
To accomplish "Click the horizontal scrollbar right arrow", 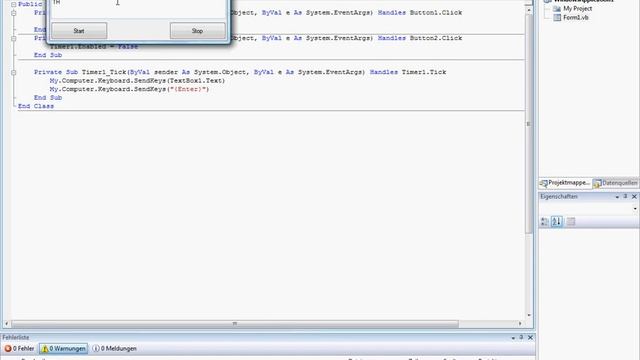I will pyautogui.click(x=520, y=324).
